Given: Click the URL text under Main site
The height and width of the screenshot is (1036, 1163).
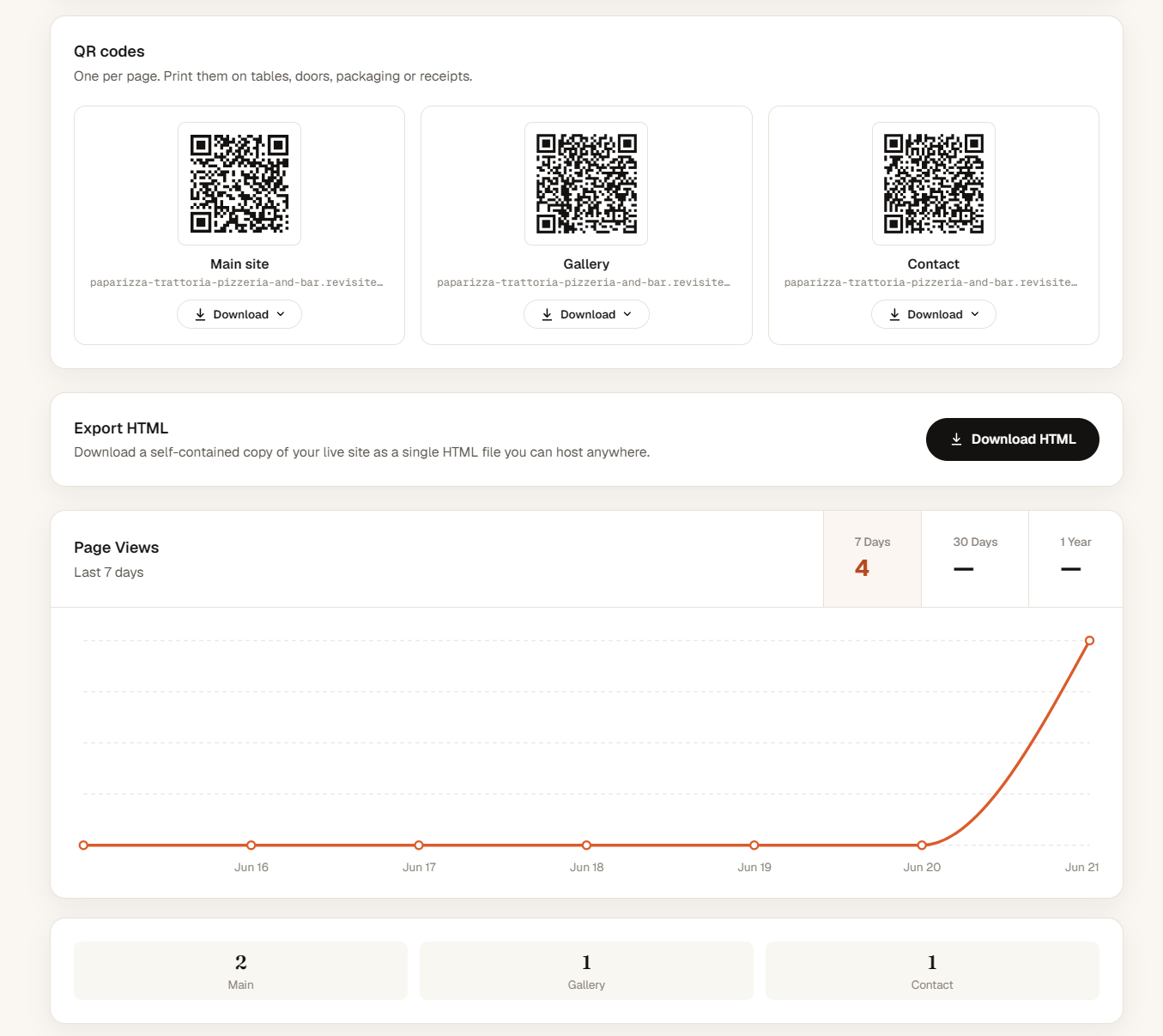Looking at the screenshot, I should (237, 282).
